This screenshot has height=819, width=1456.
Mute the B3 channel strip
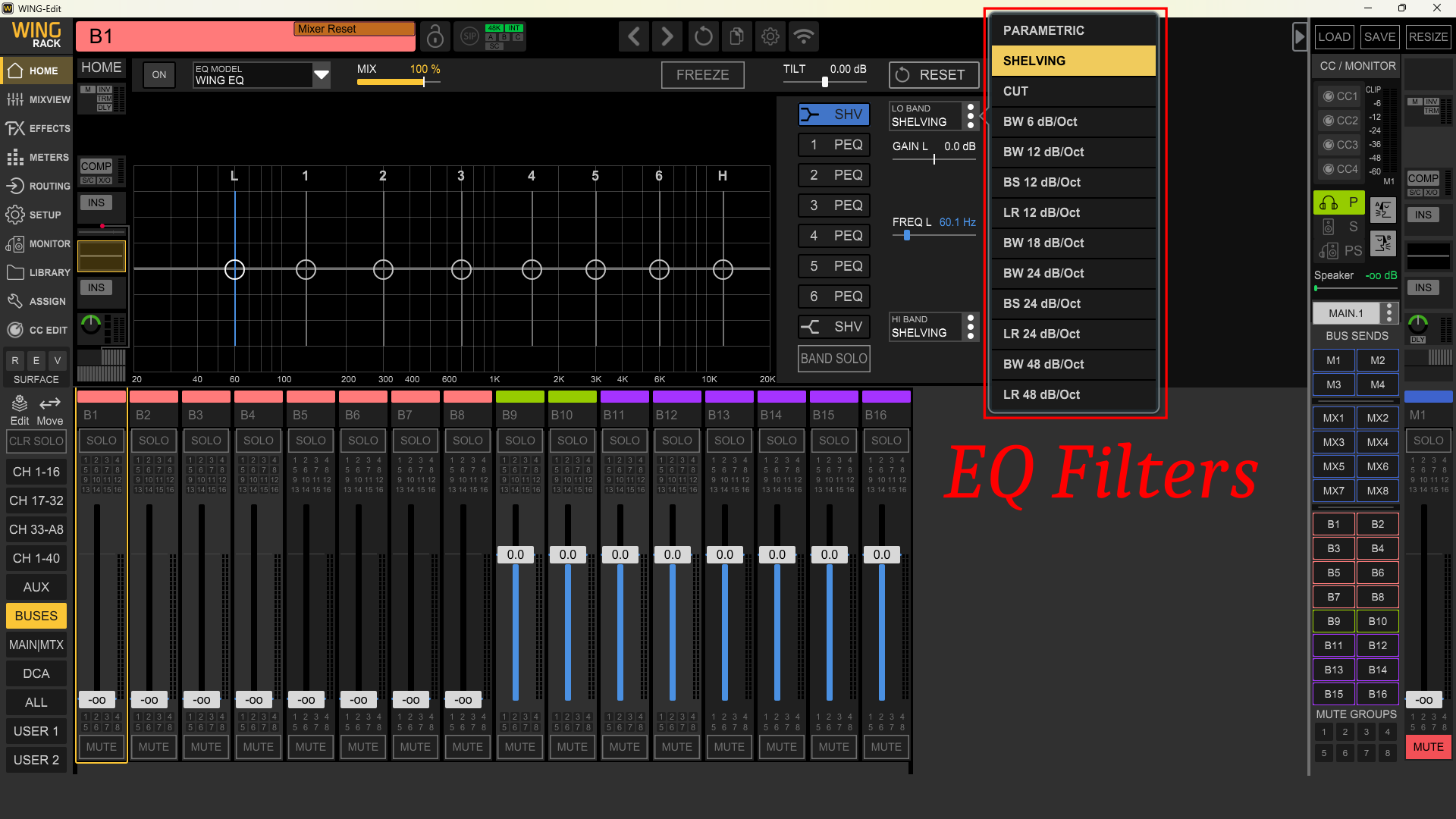pyautogui.click(x=206, y=746)
